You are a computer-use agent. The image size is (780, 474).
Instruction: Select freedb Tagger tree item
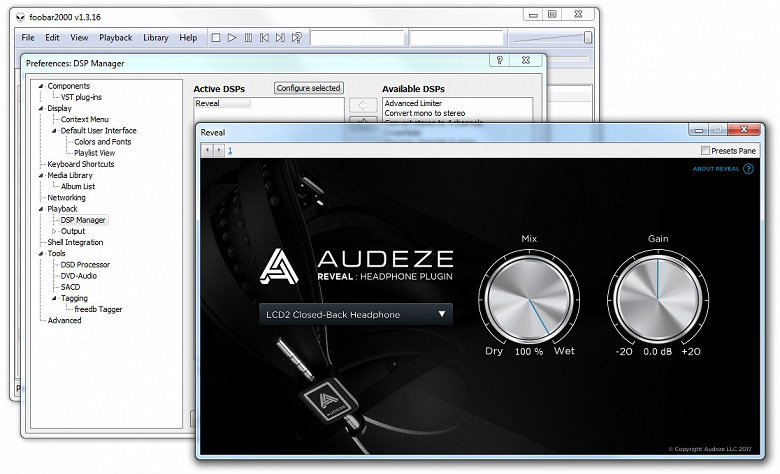[98, 309]
